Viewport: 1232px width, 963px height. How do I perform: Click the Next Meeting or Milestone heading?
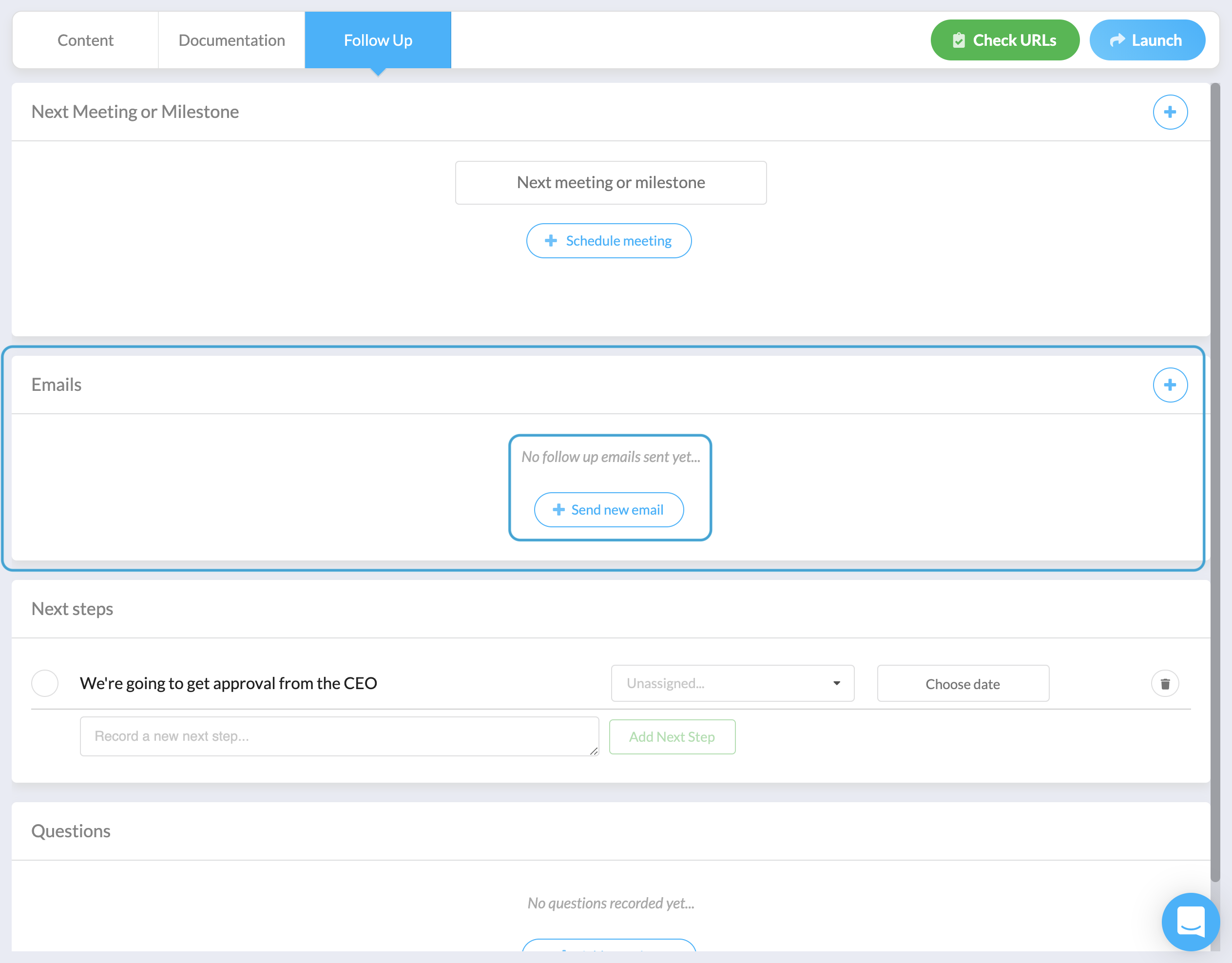coord(135,112)
